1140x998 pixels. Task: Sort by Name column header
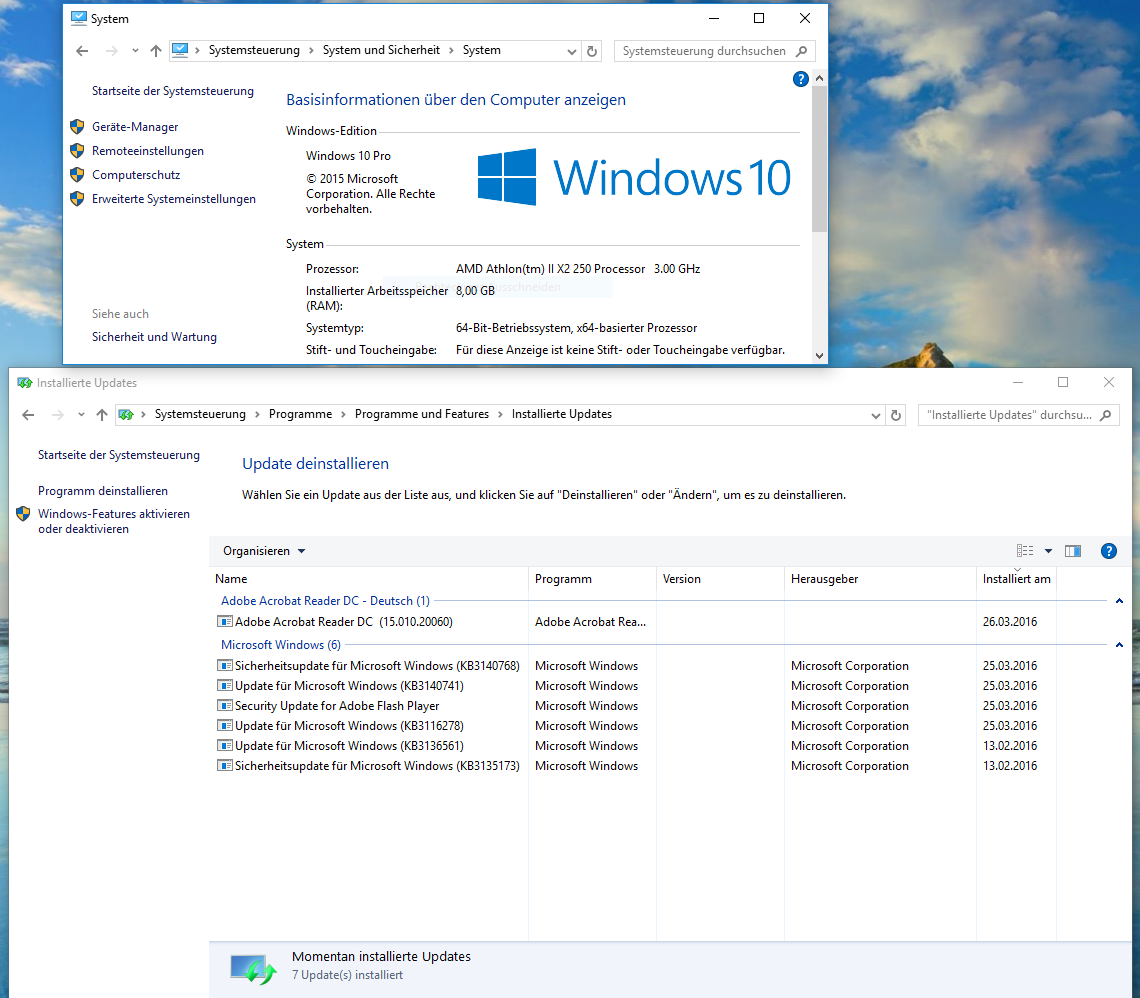pos(369,579)
